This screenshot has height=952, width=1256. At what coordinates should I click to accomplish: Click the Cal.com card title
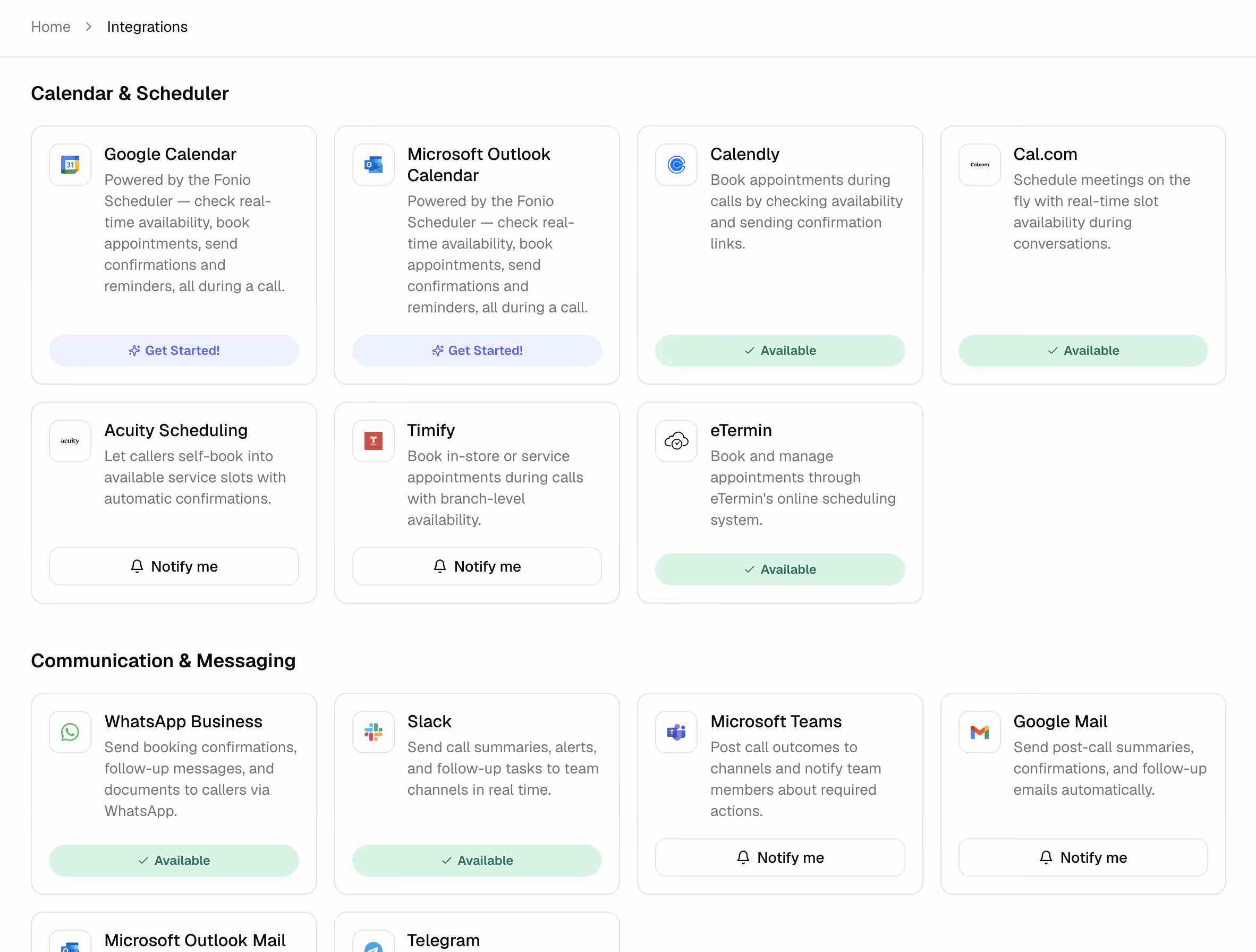tap(1045, 154)
